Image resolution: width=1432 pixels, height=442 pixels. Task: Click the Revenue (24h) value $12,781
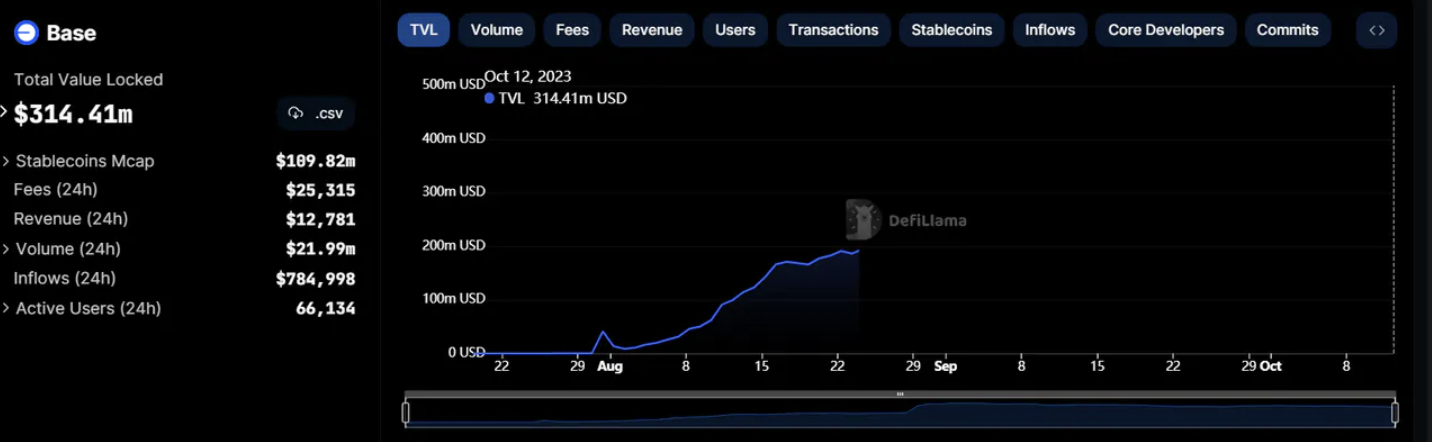[x=320, y=219]
